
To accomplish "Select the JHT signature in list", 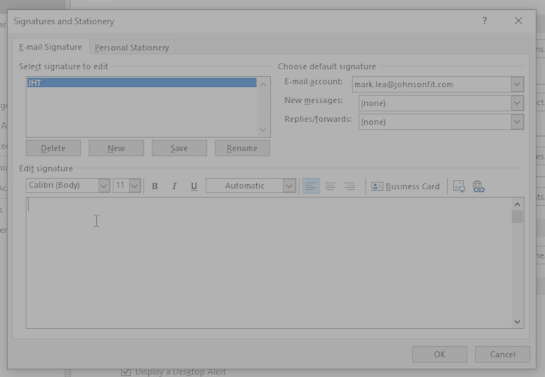I will pyautogui.click(x=141, y=83).
